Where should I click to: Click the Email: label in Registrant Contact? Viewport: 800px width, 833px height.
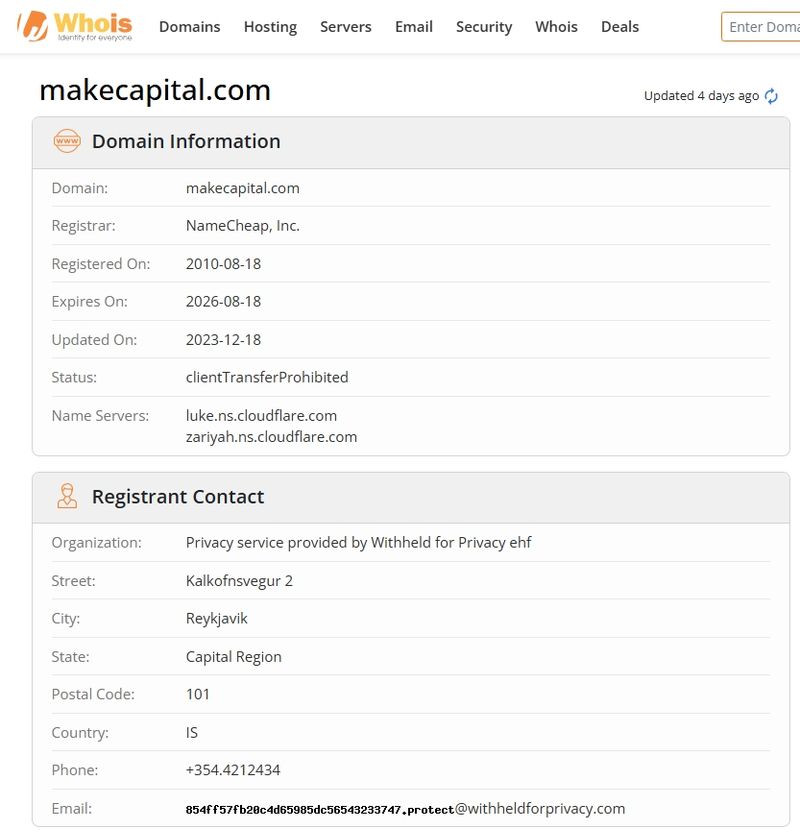click(72, 809)
